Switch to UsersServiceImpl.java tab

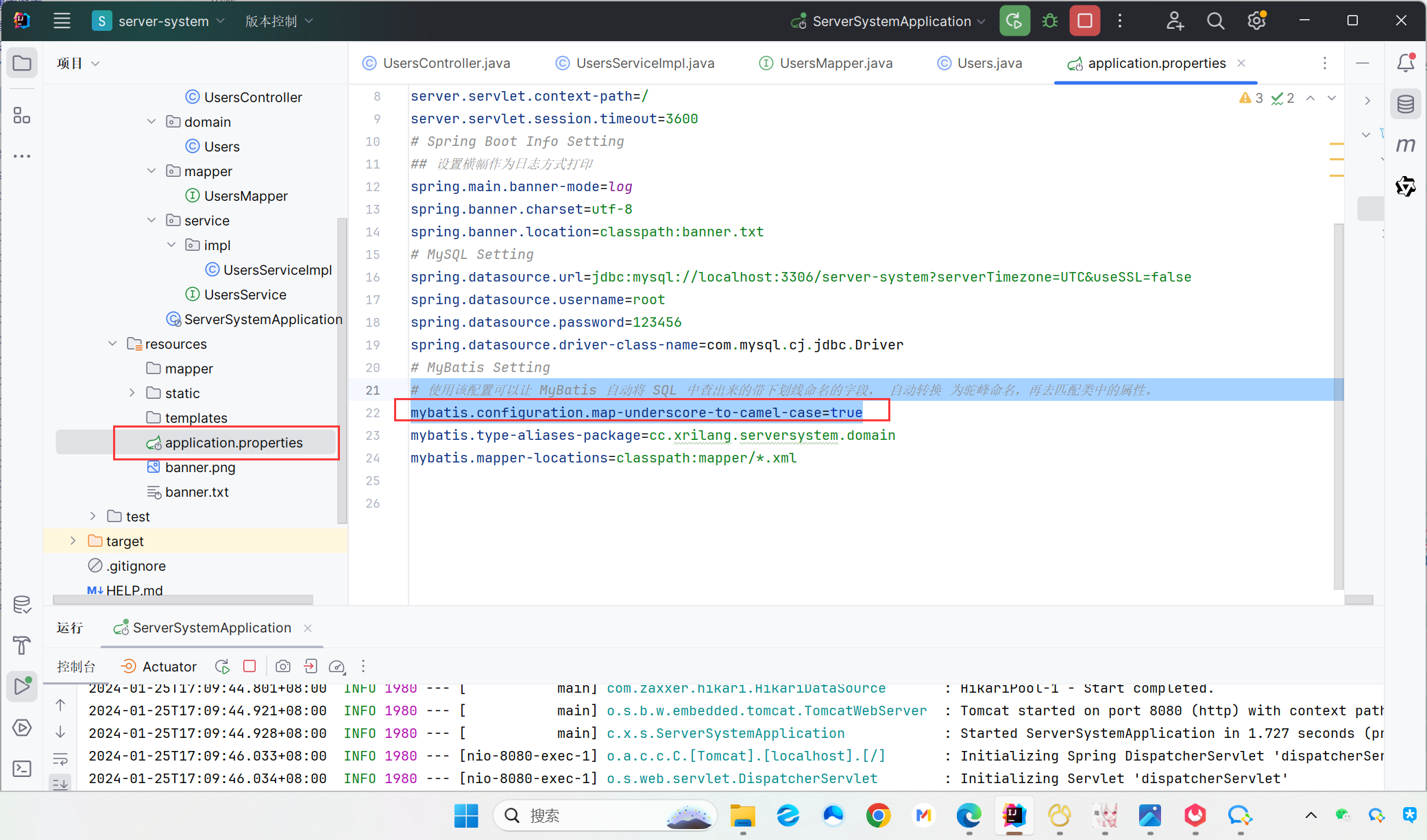[635, 63]
